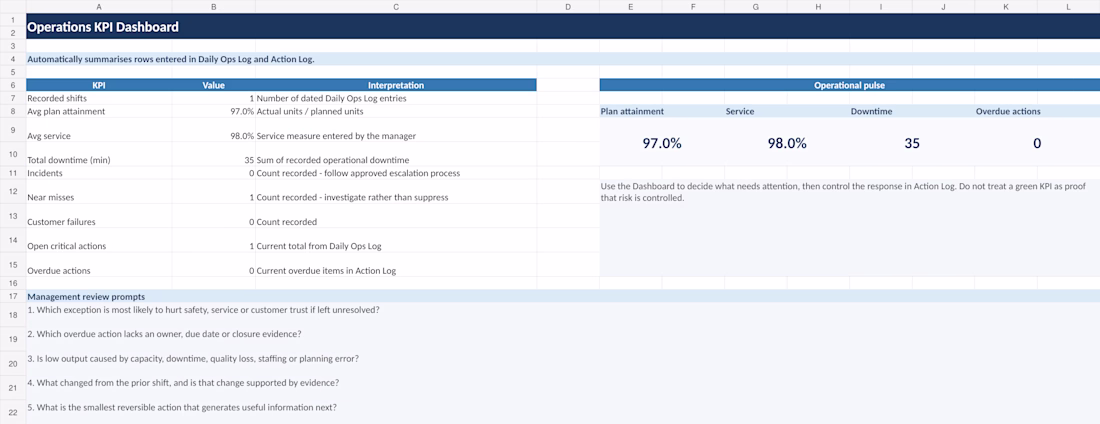This screenshot has height=424, width=1100.
Task: Select column A header
Action: tap(98, 6)
